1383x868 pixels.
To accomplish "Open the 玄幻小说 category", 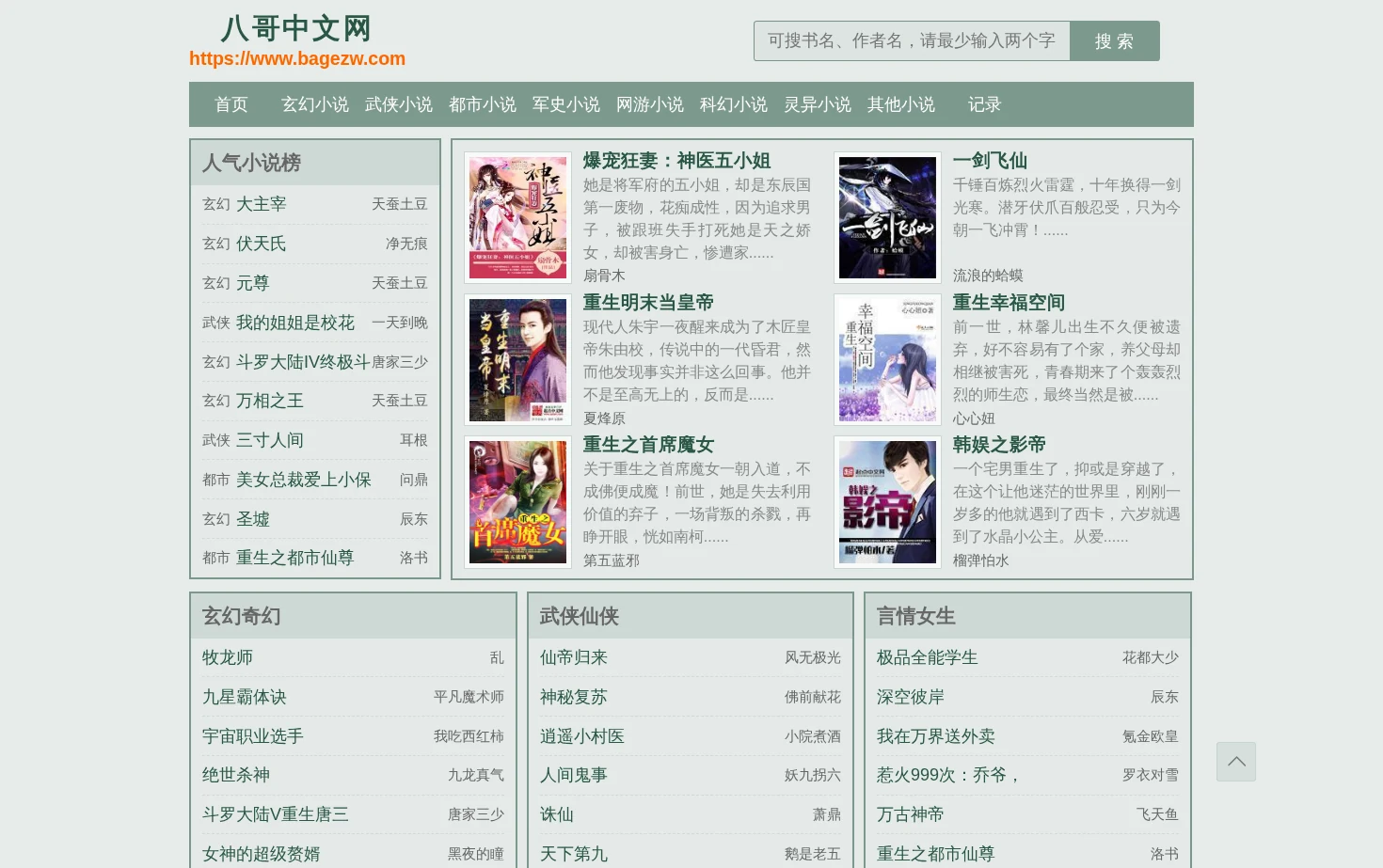I will [x=315, y=104].
